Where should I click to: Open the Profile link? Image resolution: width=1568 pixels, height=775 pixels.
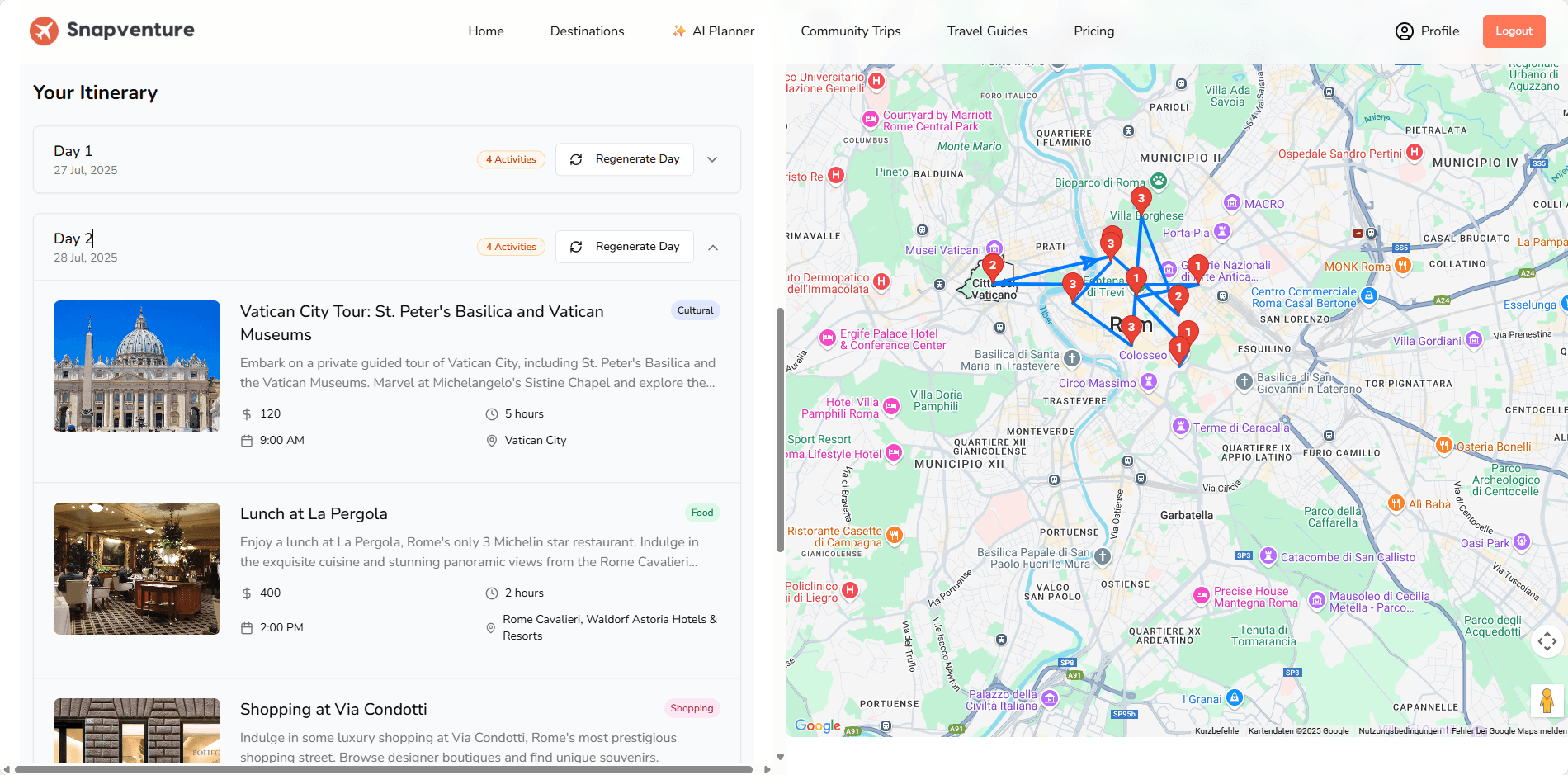(x=1427, y=31)
